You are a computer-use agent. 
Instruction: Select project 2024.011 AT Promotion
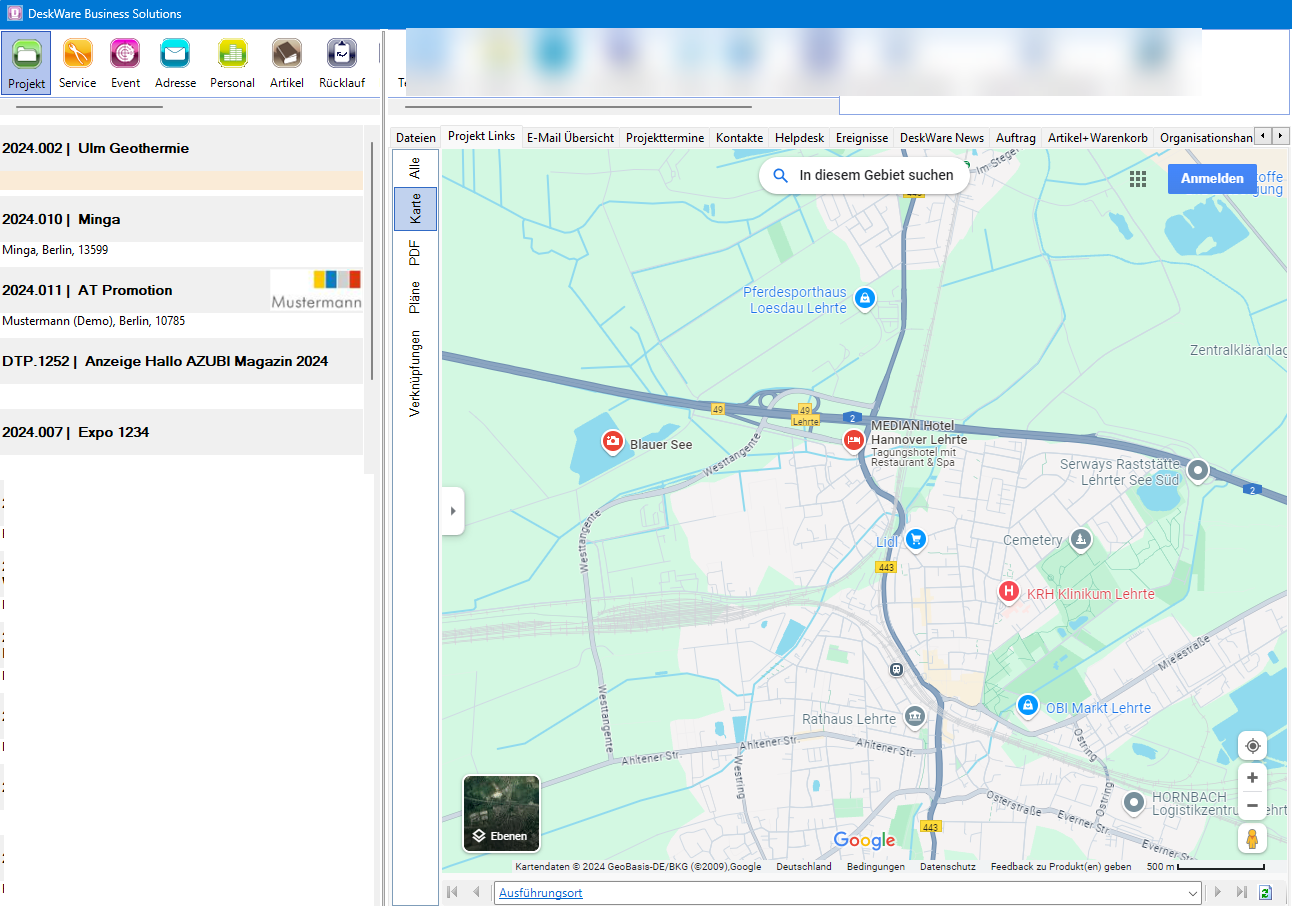[x=181, y=290]
